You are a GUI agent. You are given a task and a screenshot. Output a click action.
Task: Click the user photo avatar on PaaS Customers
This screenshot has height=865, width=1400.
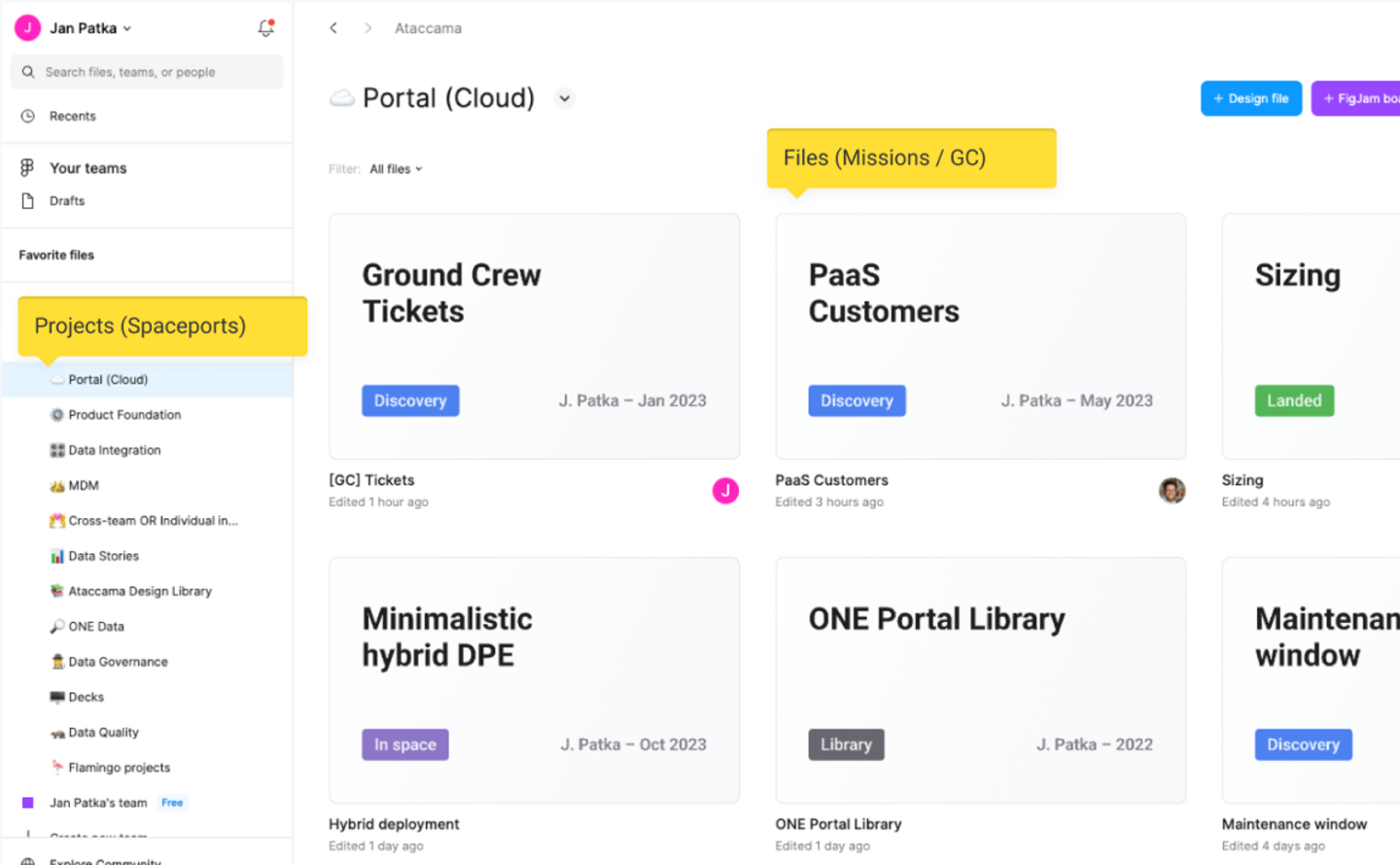pyautogui.click(x=1172, y=491)
